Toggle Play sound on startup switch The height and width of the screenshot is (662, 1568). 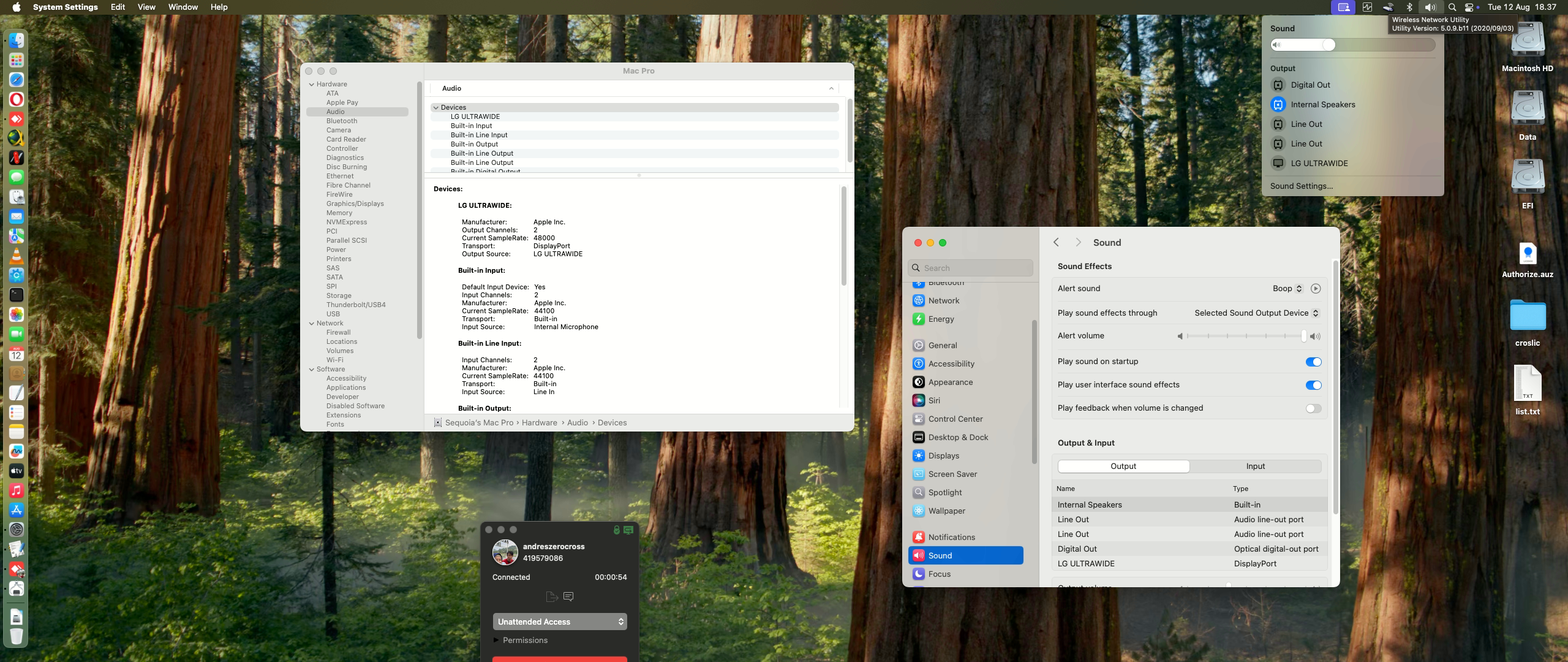1313,362
